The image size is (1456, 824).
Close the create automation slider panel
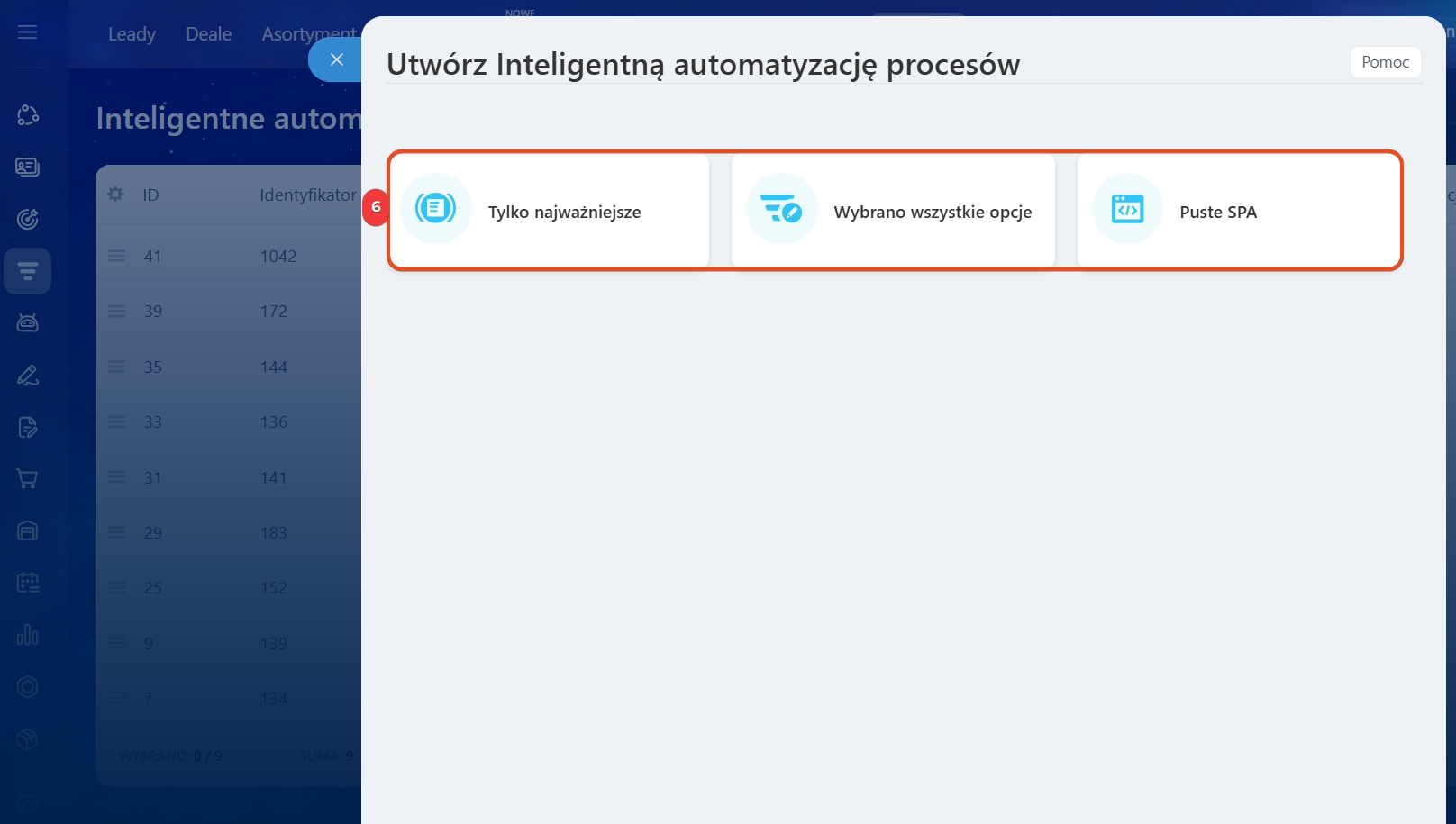[336, 60]
